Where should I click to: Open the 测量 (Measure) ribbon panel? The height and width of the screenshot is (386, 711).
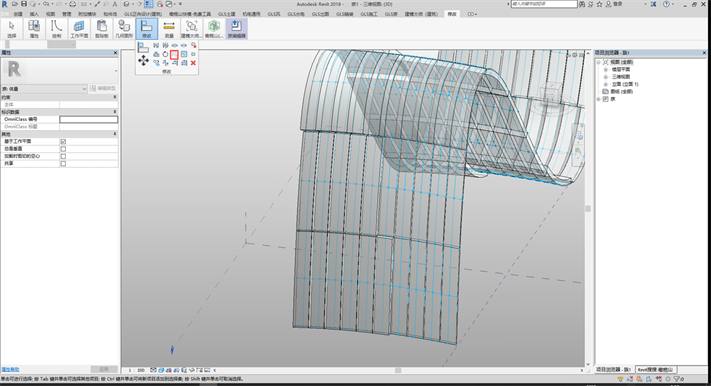(169, 29)
